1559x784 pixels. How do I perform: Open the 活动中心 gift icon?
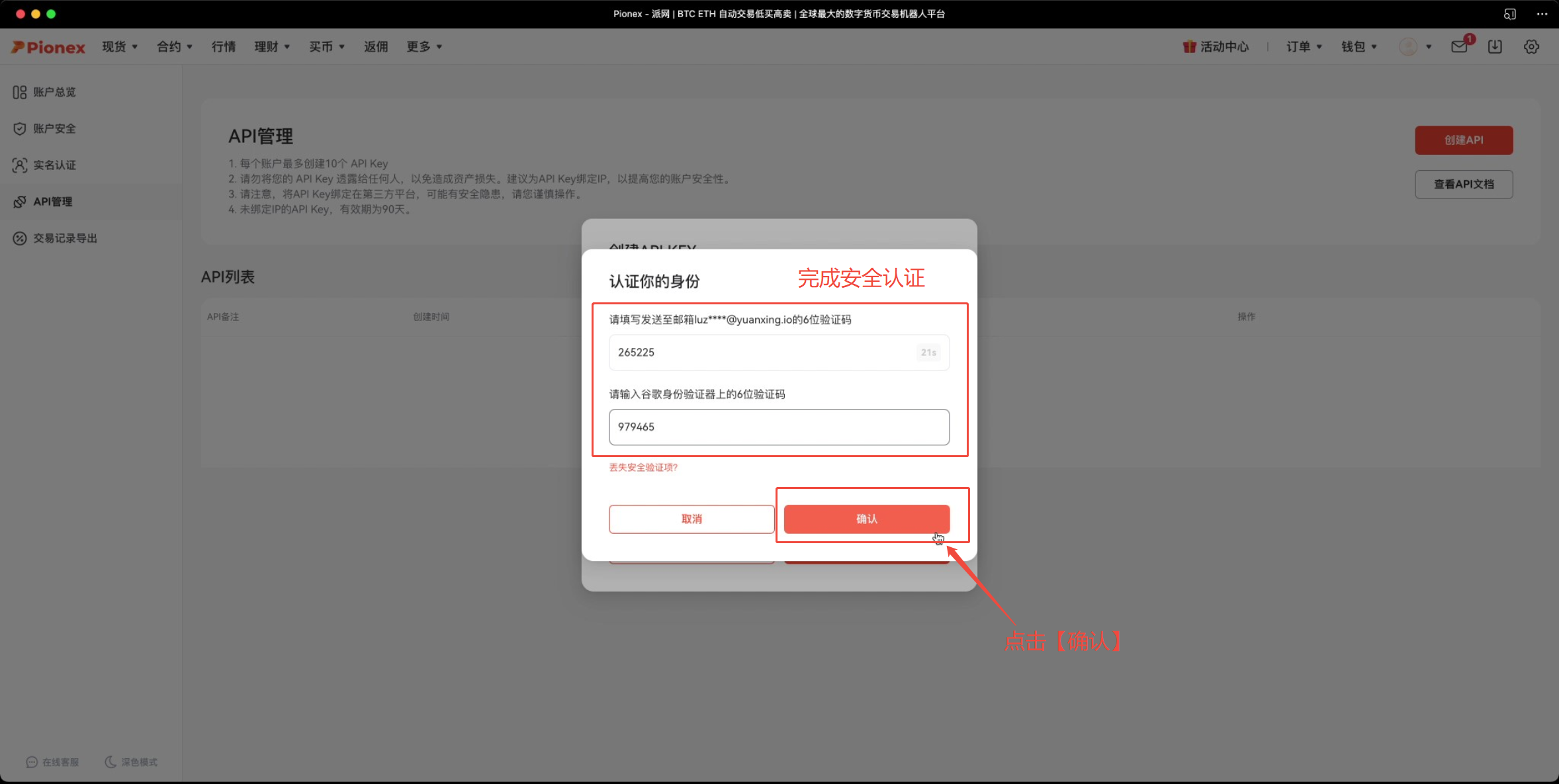[1188, 46]
